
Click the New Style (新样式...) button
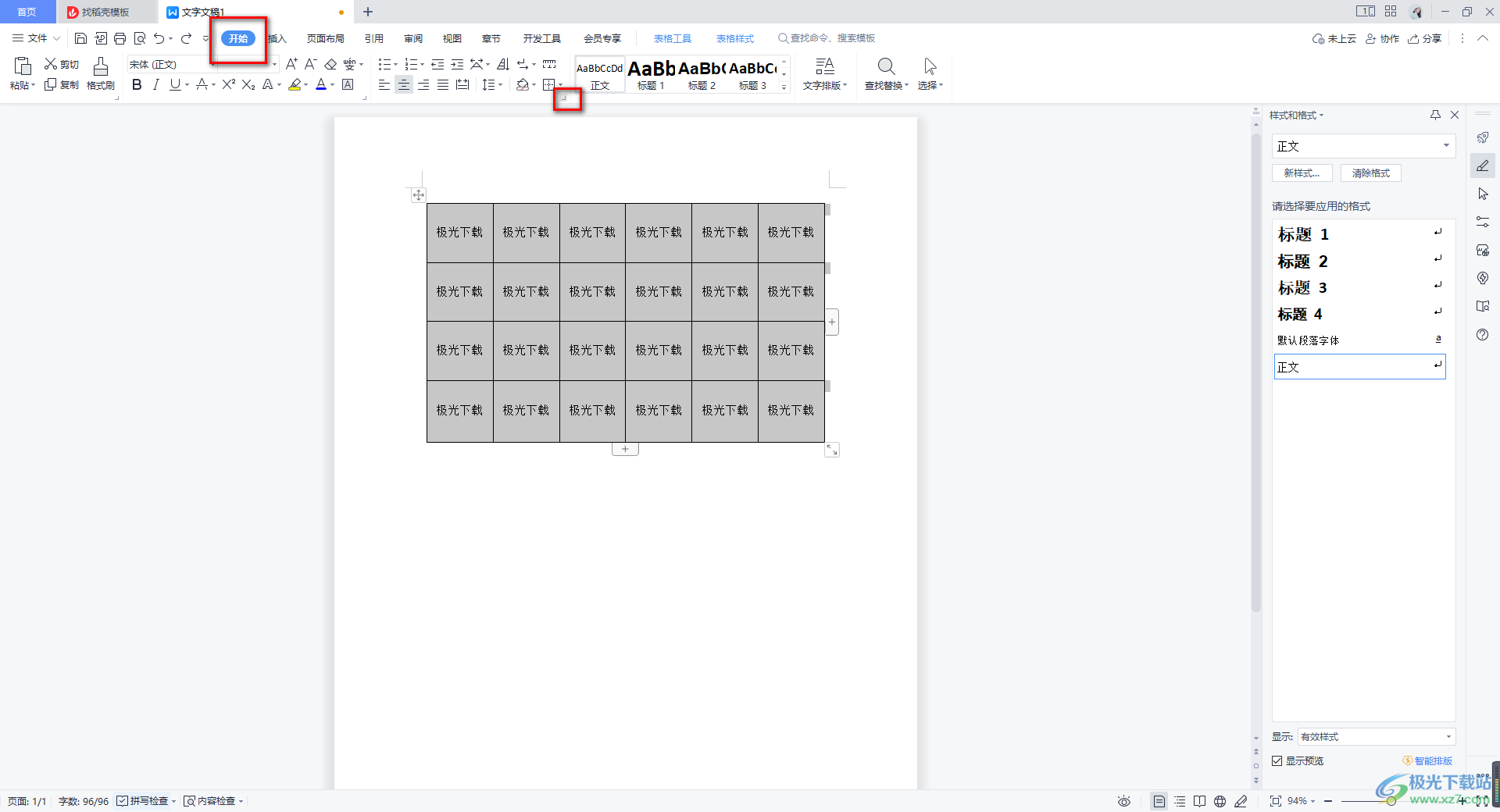[x=1302, y=173]
